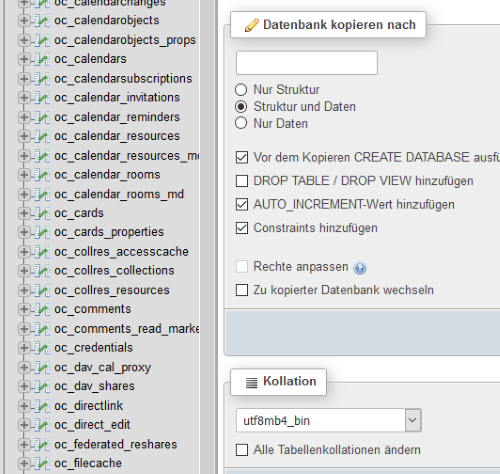Uncheck Vor dem Kopieren CREATE DATABASE
Viewport: 500px width, 474px height.
242,157
